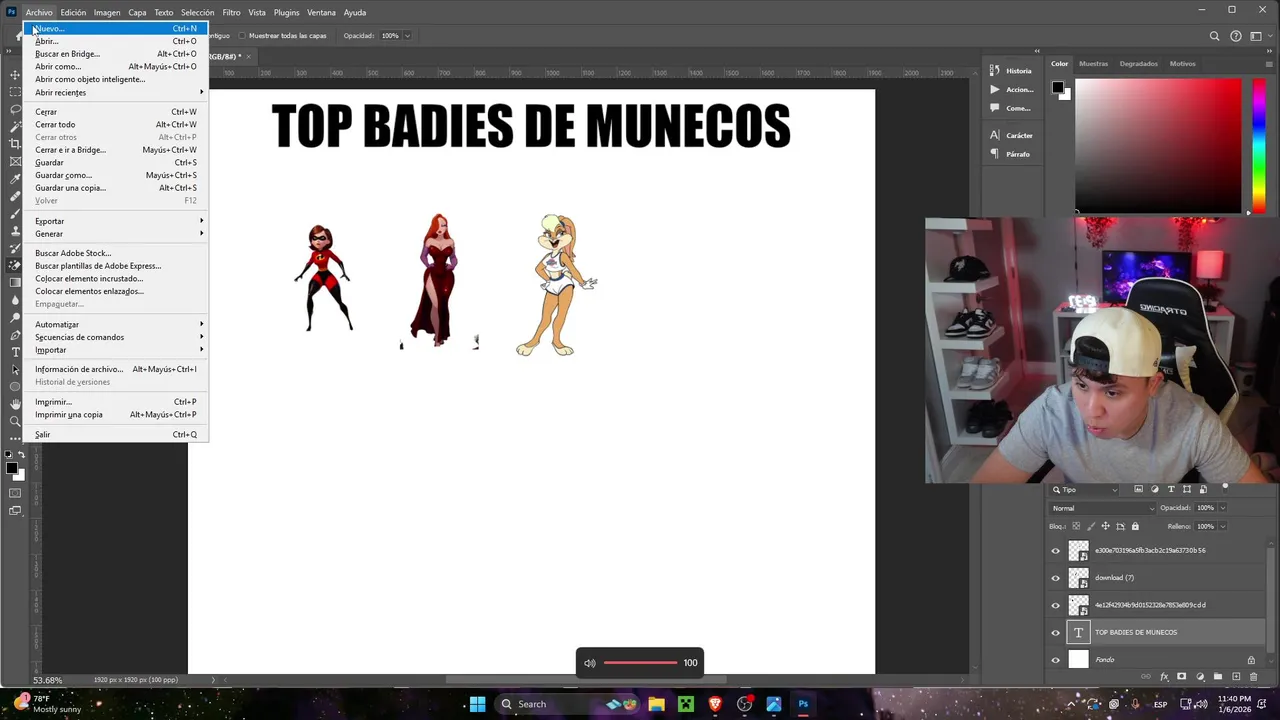Expand the Generar submenu
The height and width of the screenshot is (720, 1280).
(x=116, y=234)
